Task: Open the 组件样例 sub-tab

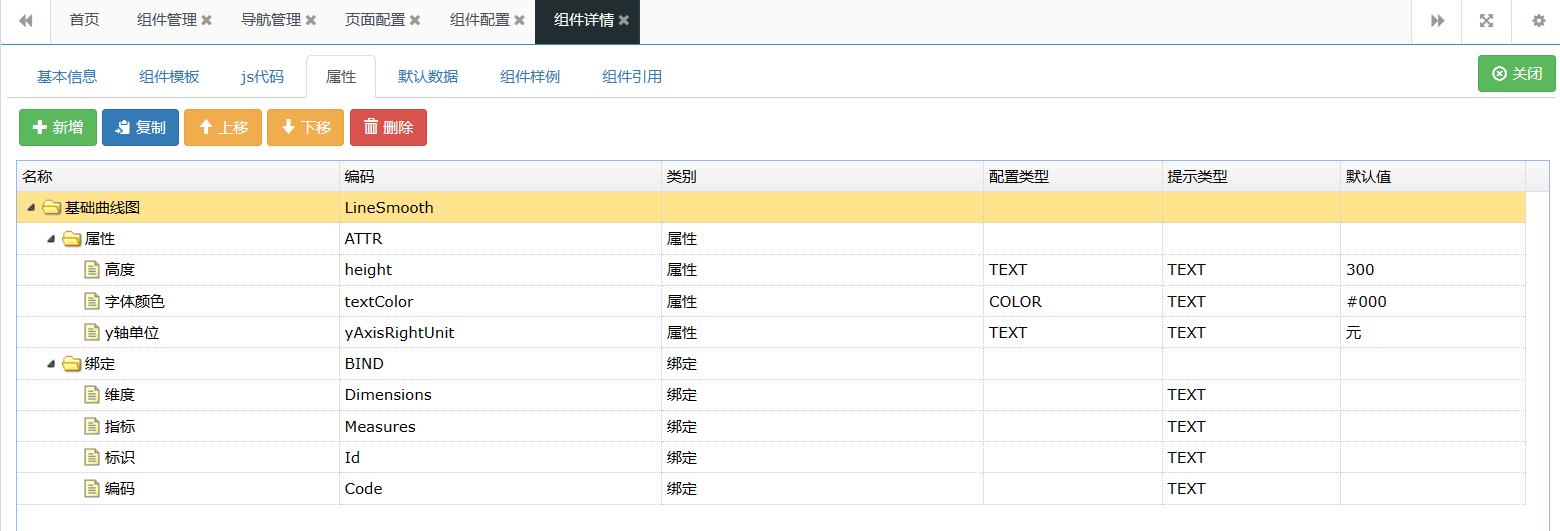Action: coord(530,76)
